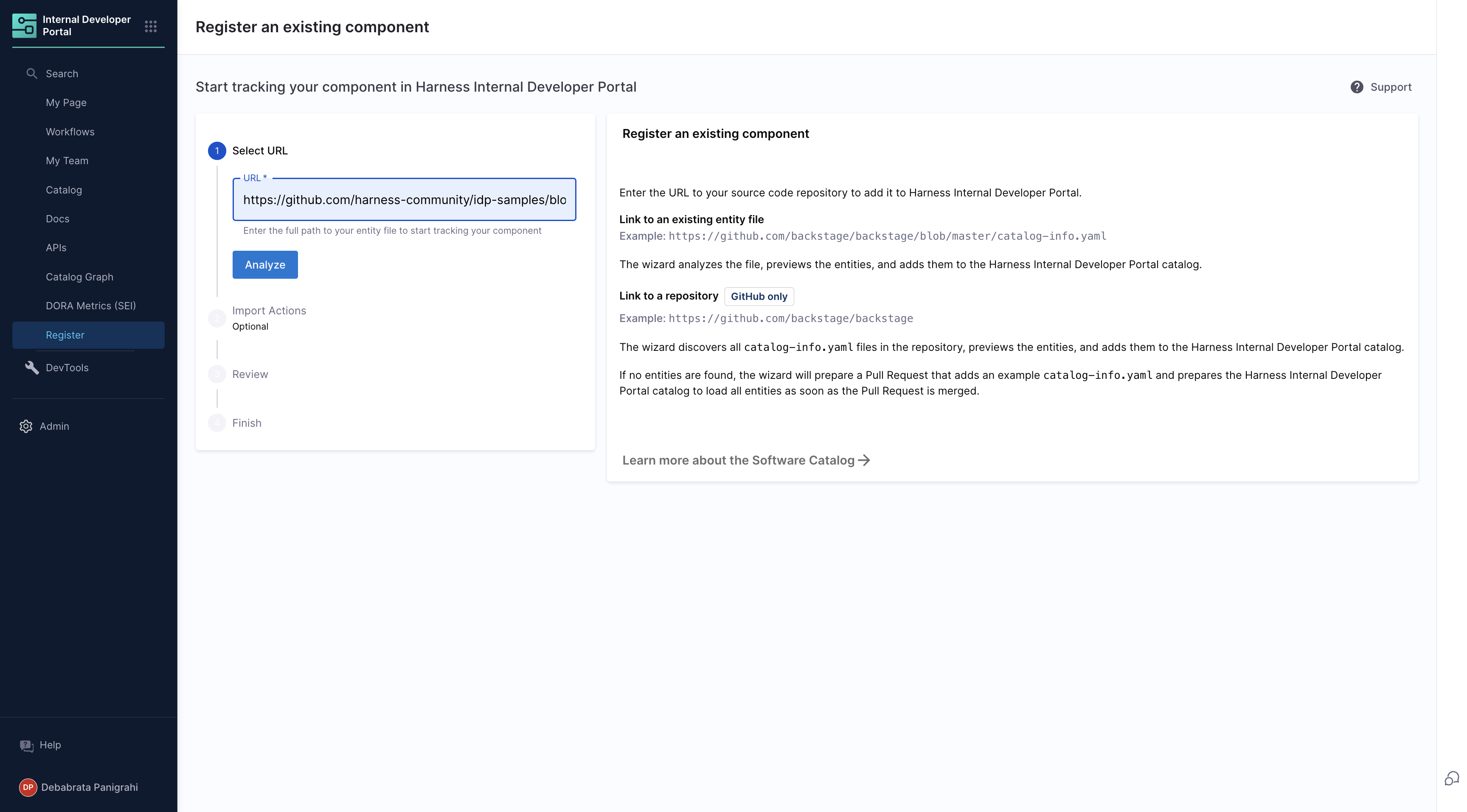Click the Support question mark icon
This screenshot has width=1467, height=812.
point(1357,87)
